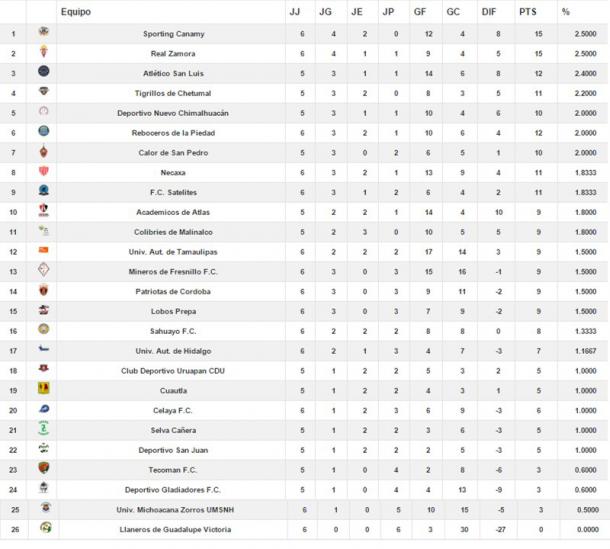Click the Real Zamora team crest

[43, 53]
